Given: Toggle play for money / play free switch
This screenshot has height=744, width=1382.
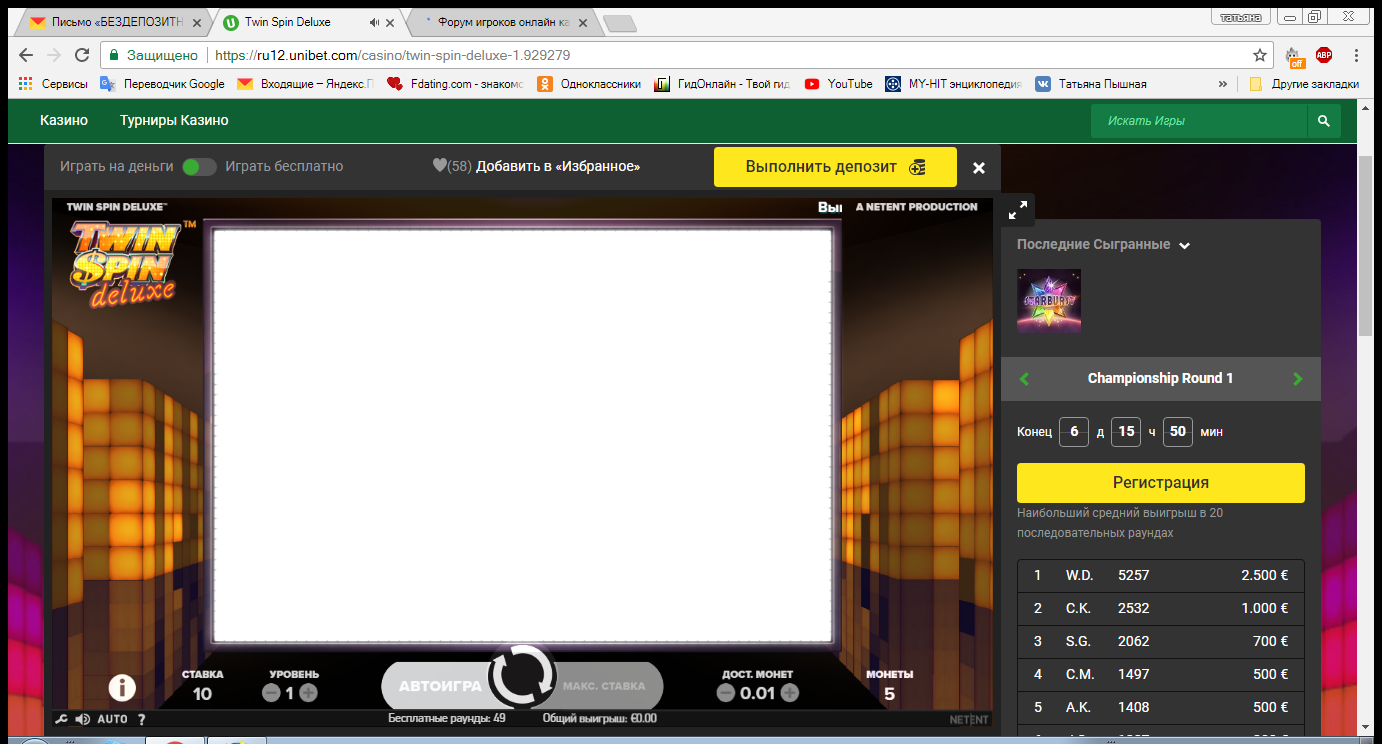Looking at the screenshot, I should (x=199, y=167).
